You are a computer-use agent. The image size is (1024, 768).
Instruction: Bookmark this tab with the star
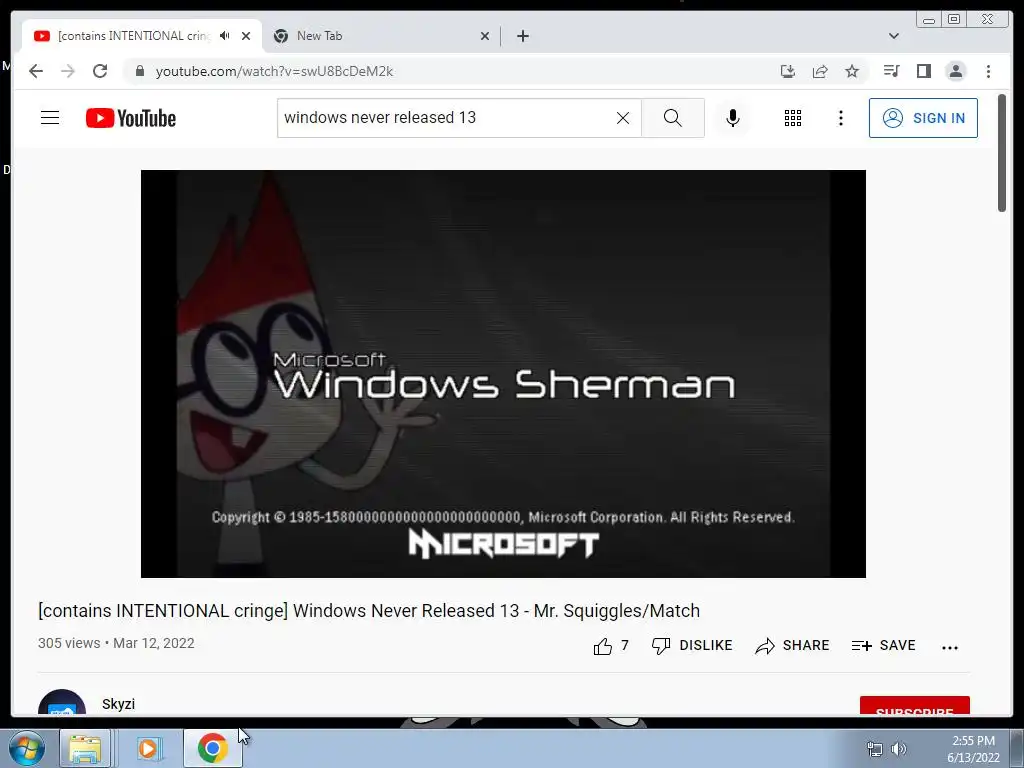[852, 71]
